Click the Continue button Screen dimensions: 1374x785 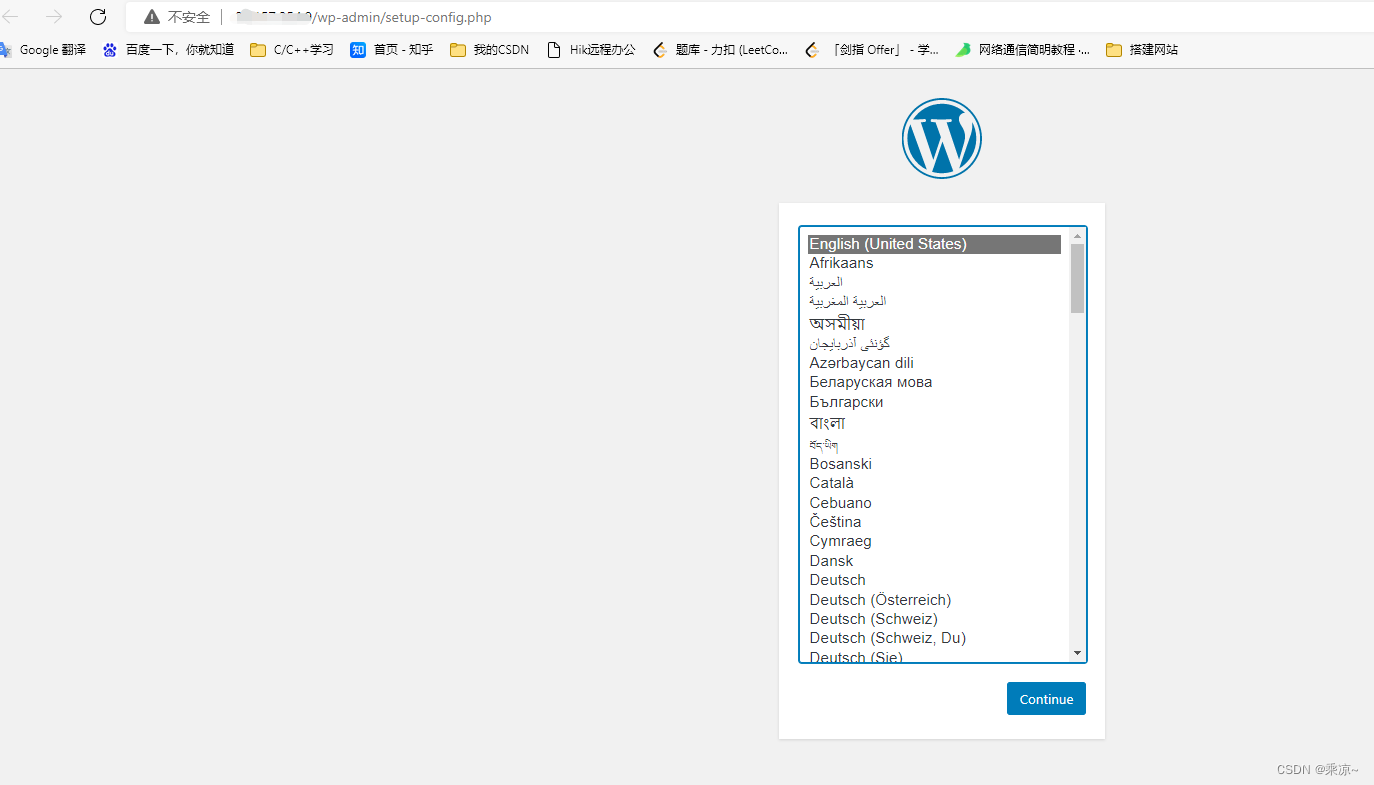(x=1046, y=699)
